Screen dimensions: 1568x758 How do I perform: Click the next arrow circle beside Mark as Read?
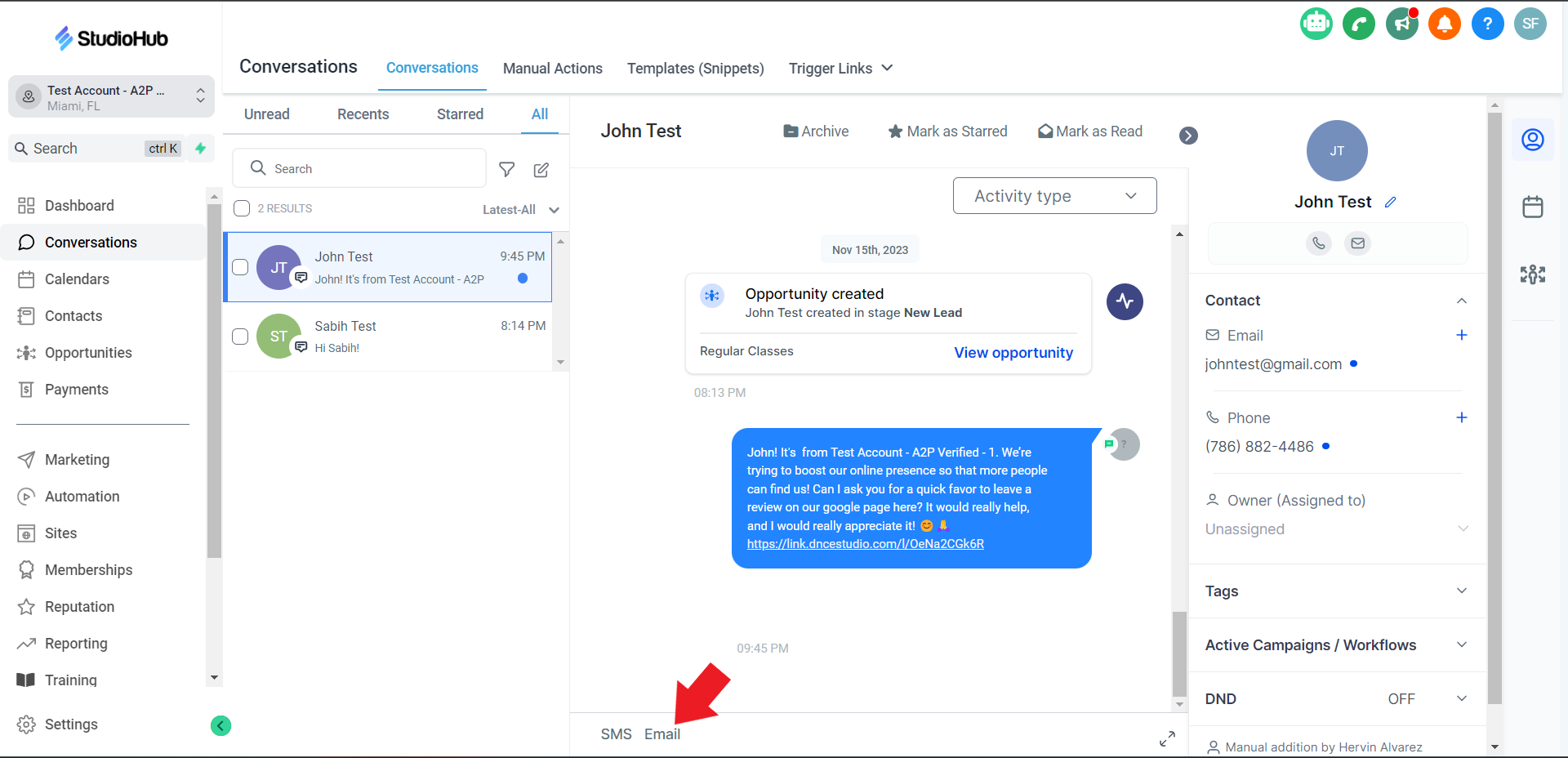[1188, 136]
